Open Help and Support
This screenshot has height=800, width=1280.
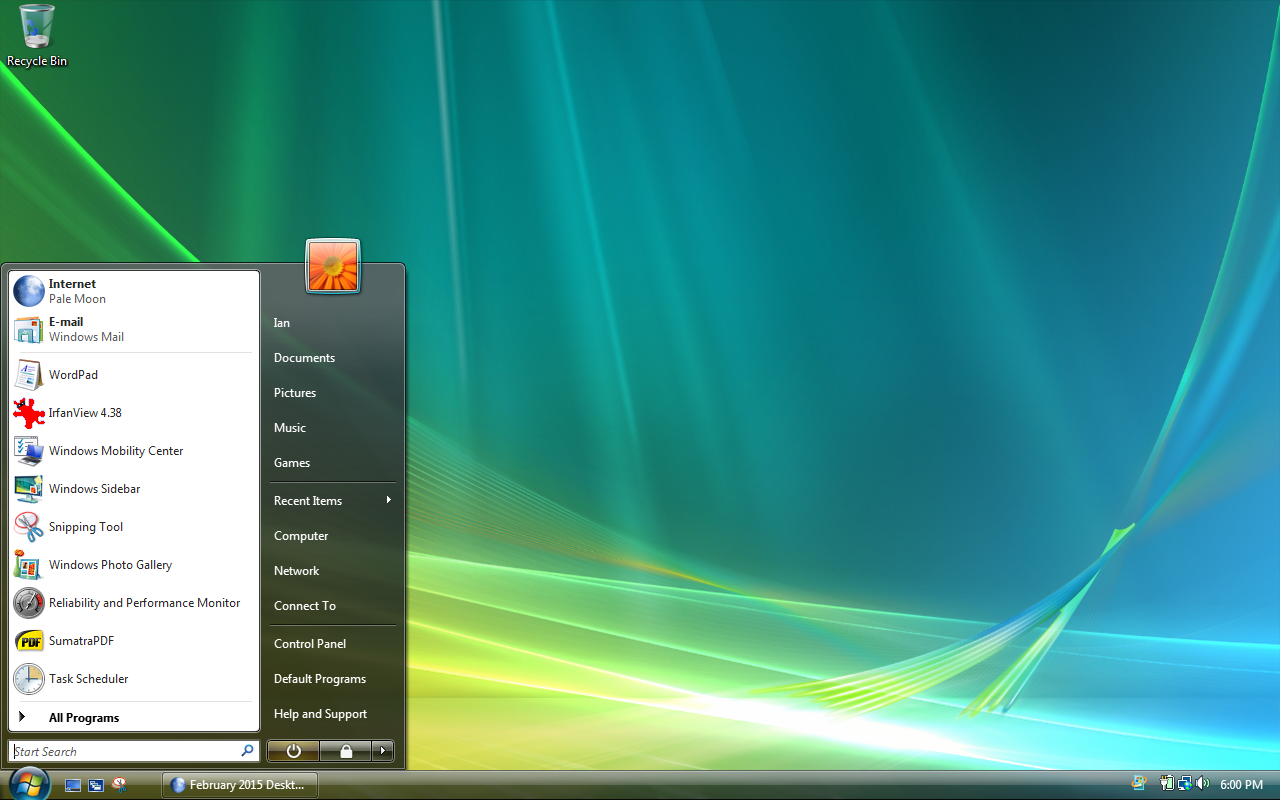333,714
